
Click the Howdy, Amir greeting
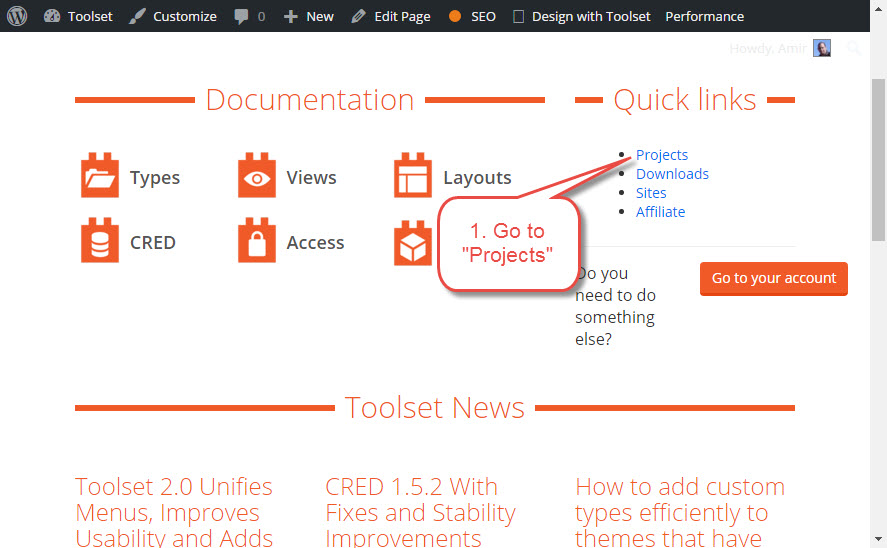coord(768,49)
